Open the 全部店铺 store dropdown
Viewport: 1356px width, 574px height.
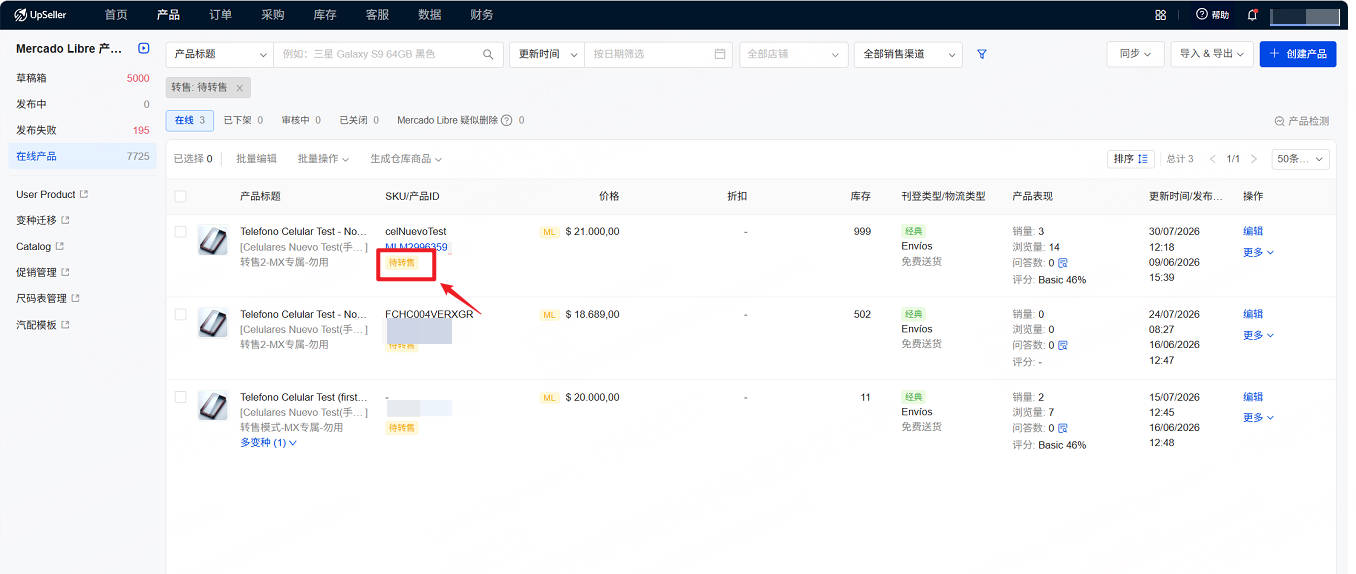pos(794,54)
